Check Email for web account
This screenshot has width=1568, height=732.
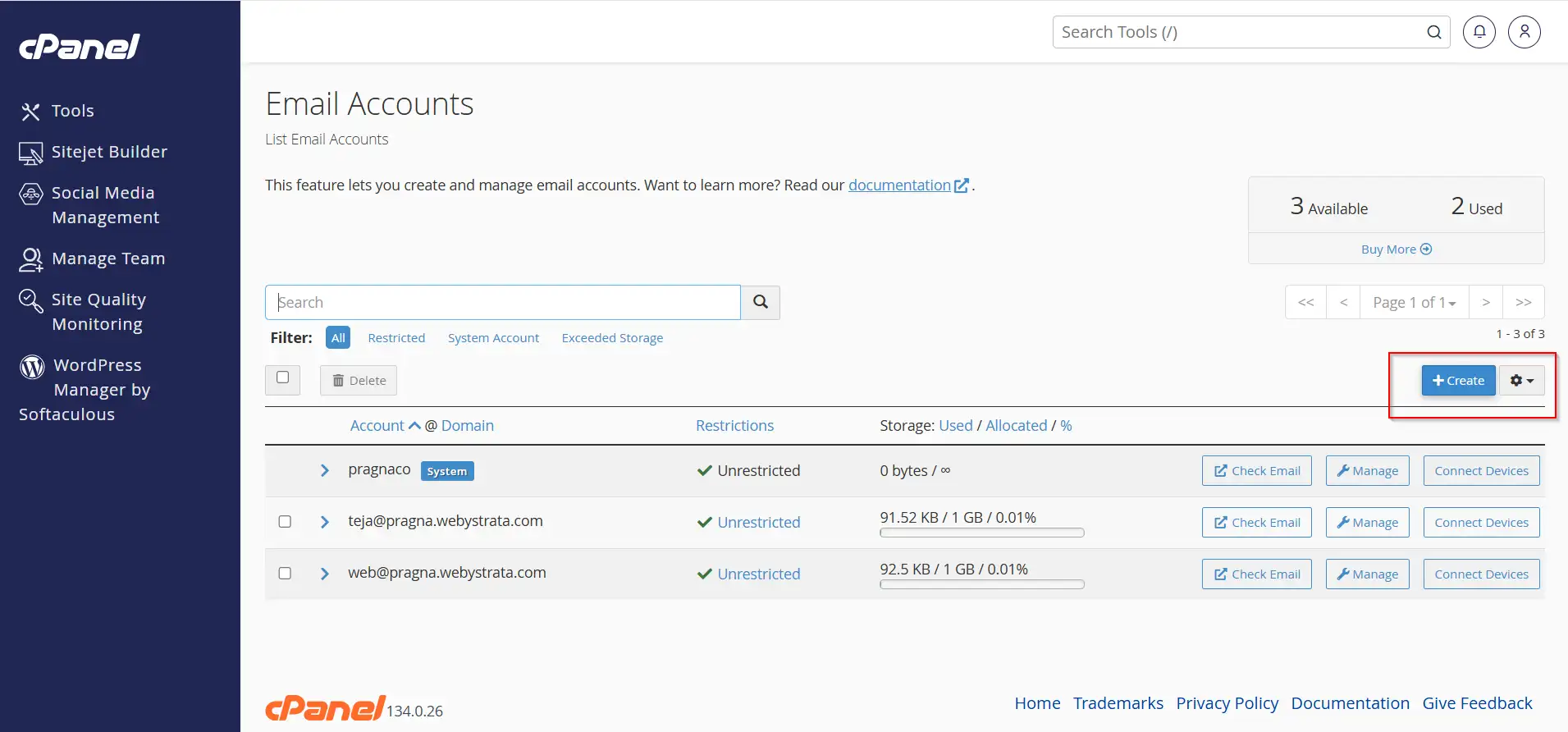coord(1257,574)
